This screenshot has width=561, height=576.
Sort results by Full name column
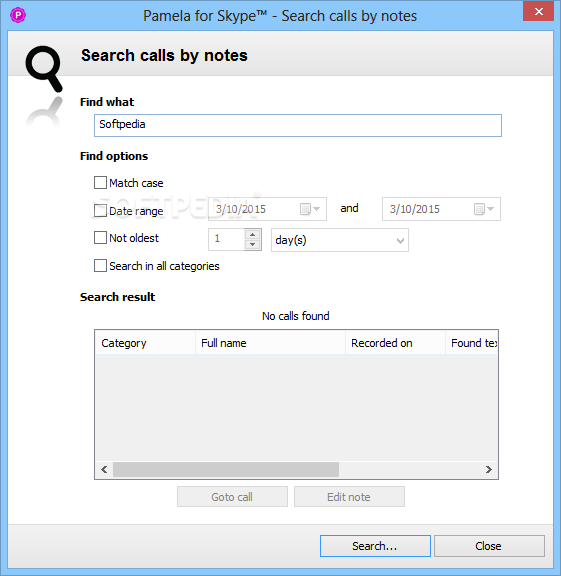coord(270,343)
